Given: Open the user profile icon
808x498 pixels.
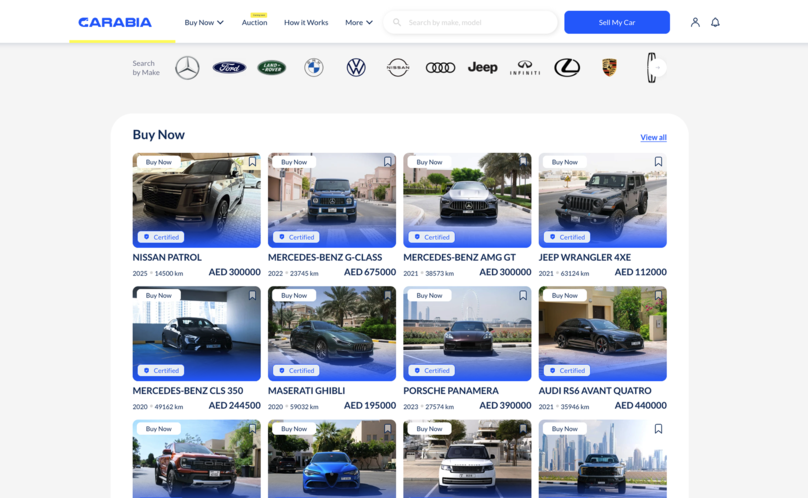Looking at the screenshot, I should click(x=695, y=22).
